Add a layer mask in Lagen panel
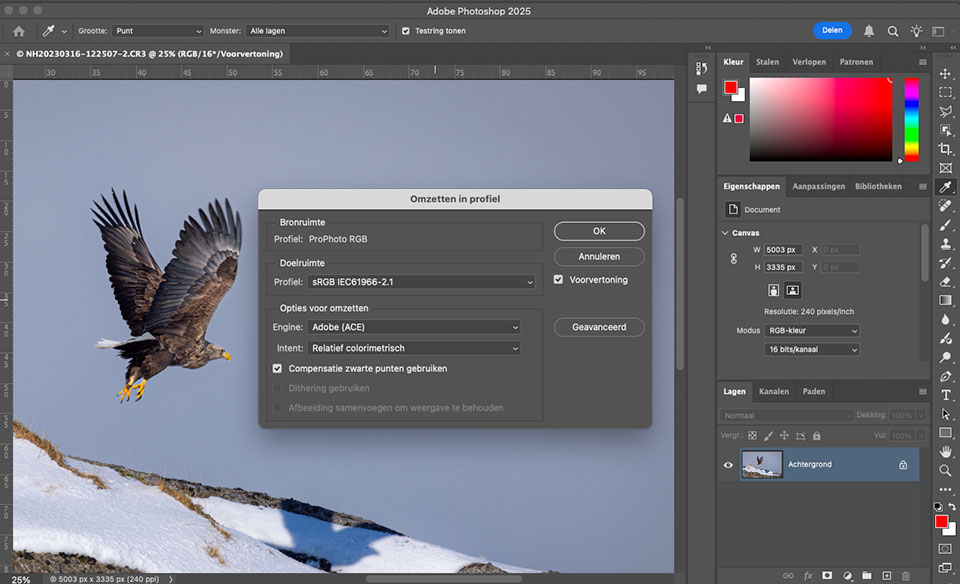This screenshot has height=584, width=960. [827, 575]
